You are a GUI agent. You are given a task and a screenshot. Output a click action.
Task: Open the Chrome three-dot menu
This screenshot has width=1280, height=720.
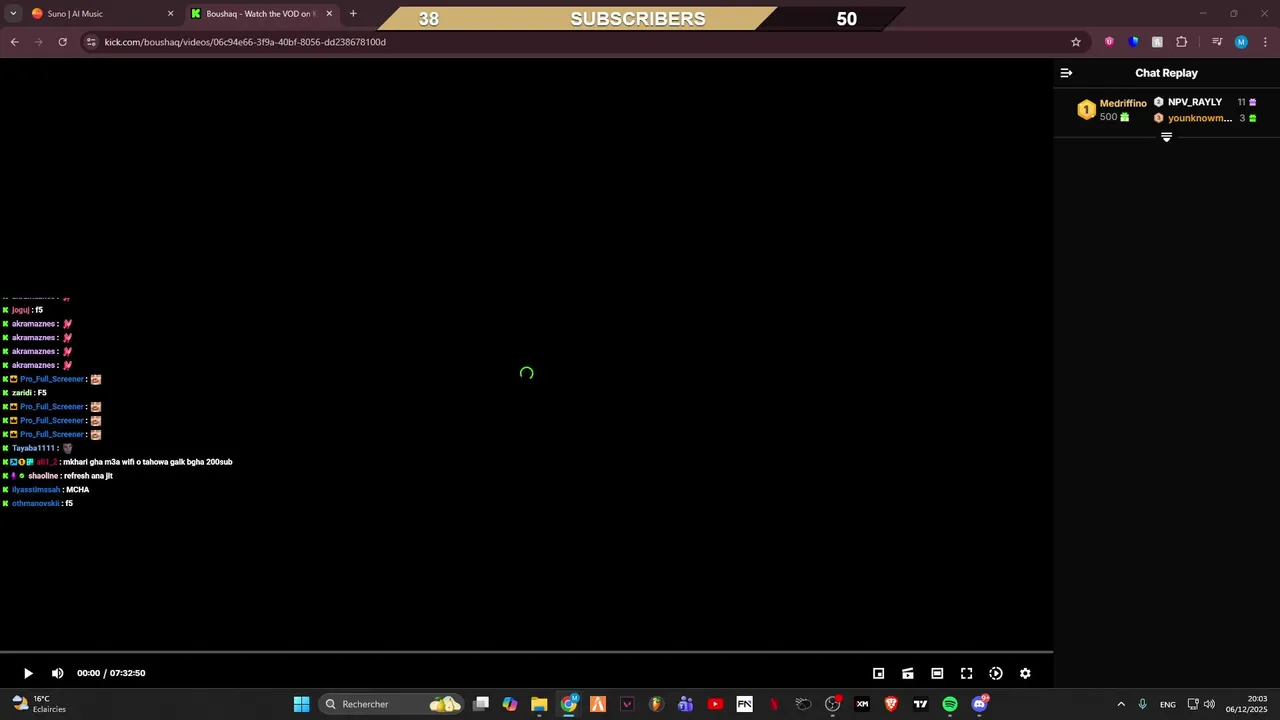click(1266, 42)
